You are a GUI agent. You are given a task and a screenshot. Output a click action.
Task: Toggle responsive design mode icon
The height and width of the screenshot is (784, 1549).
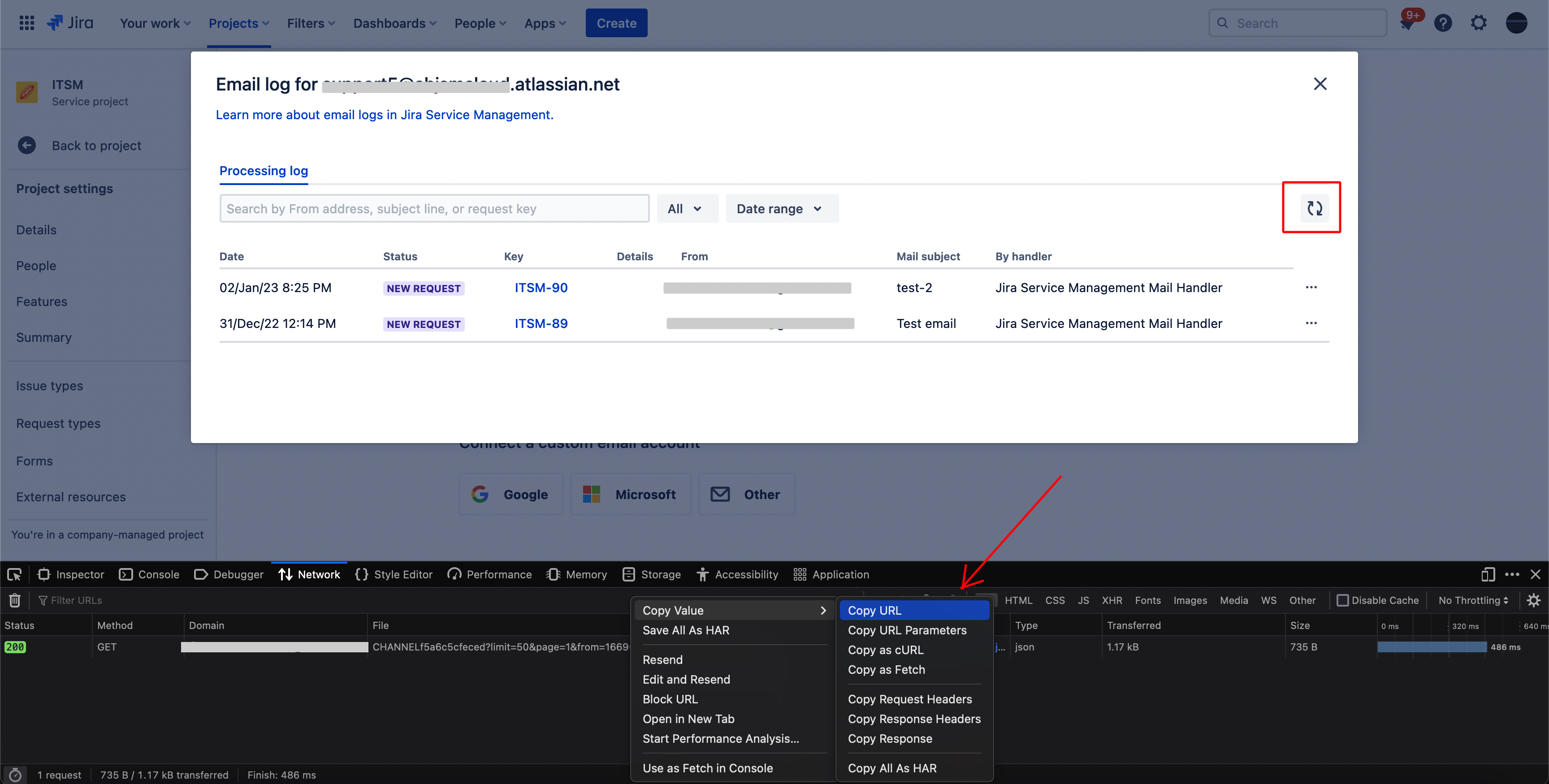pyautogui.click(x=1488, y=575)
